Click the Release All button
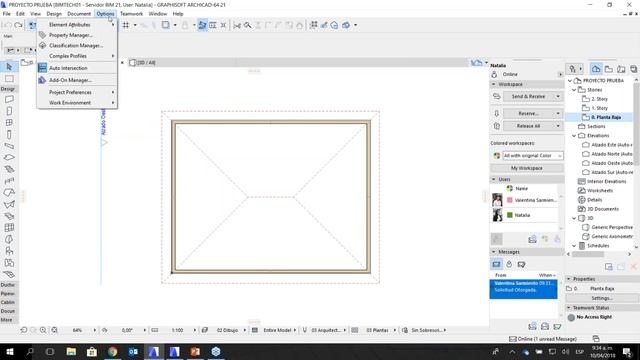 coord(528,126)
